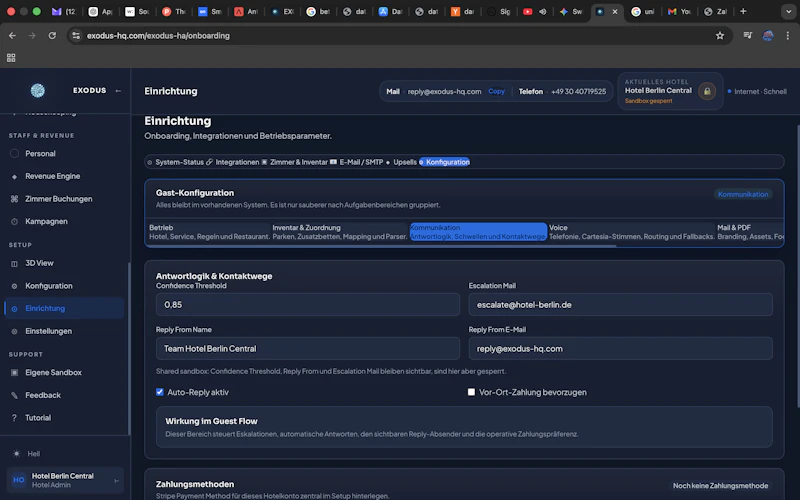
Task: Open the apps grid in the bookmarks bar
Action: tap(11, 58)
